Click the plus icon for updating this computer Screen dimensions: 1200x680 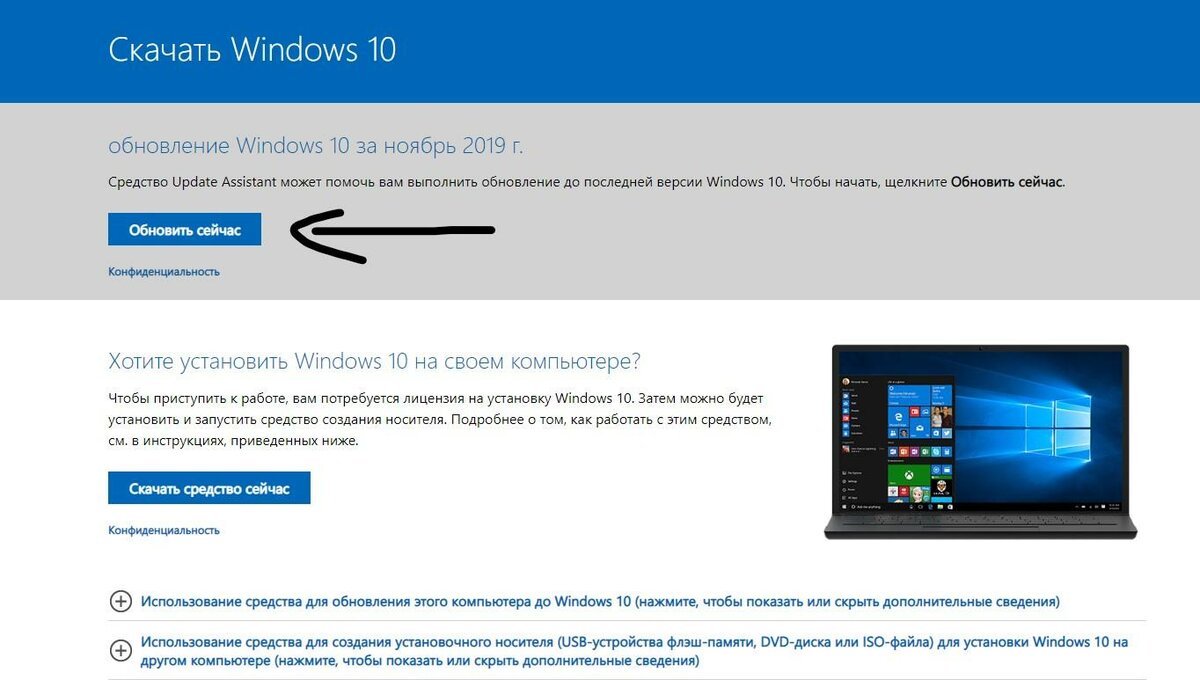[120, 601]
